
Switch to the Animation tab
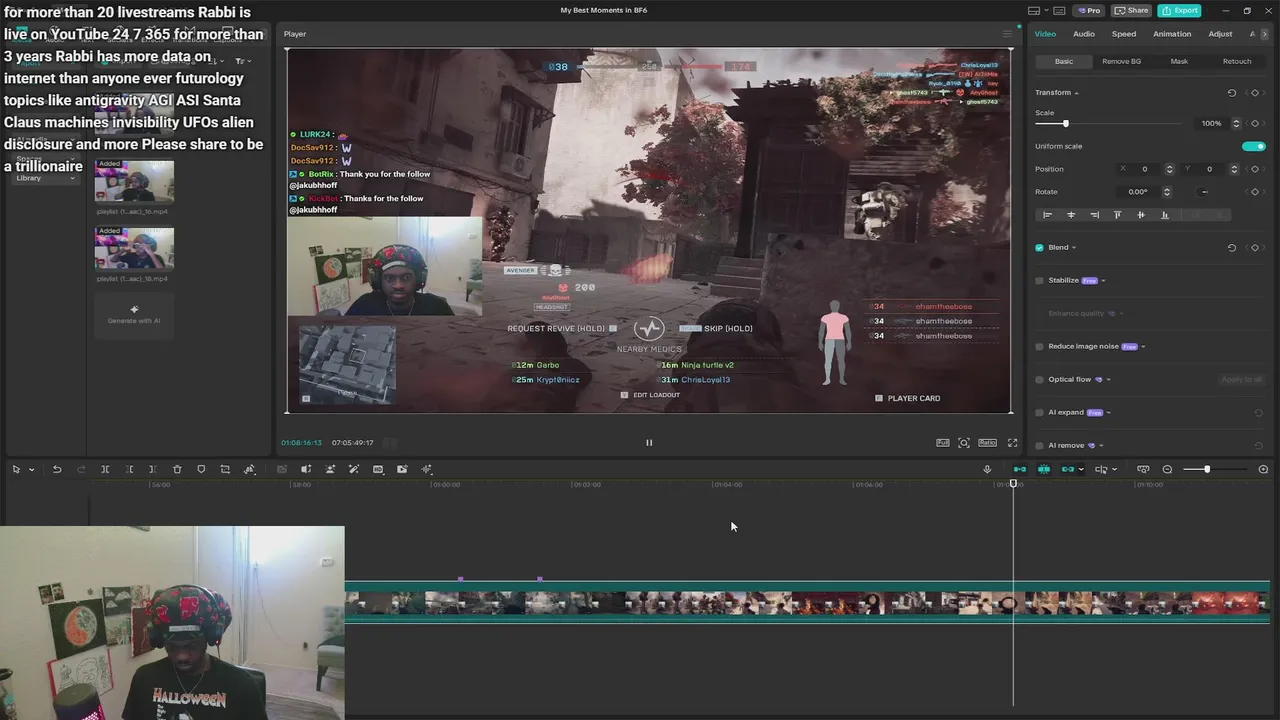(1172, 34)
